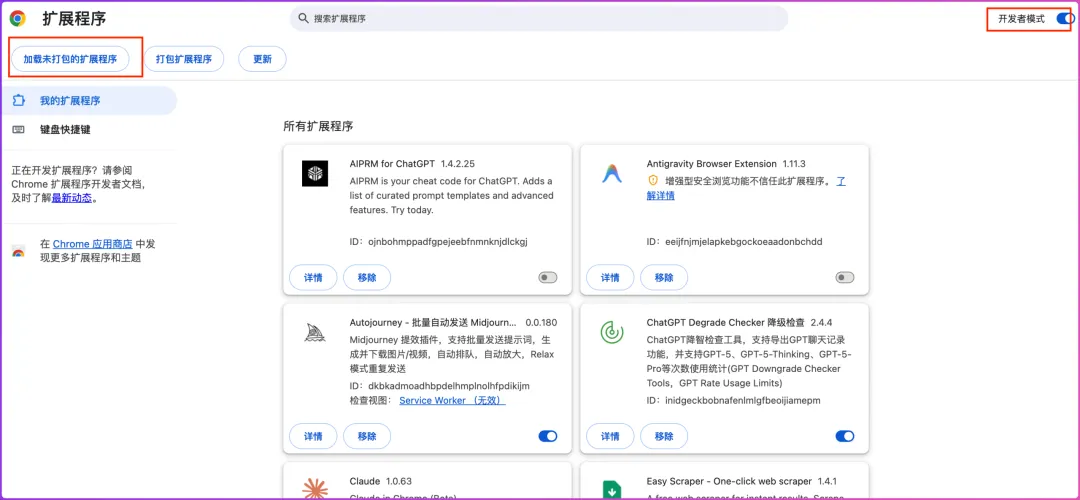Click 移除 for Antigravity Browser Extension
1080x500 pixels.
click(x=664, y=278)
